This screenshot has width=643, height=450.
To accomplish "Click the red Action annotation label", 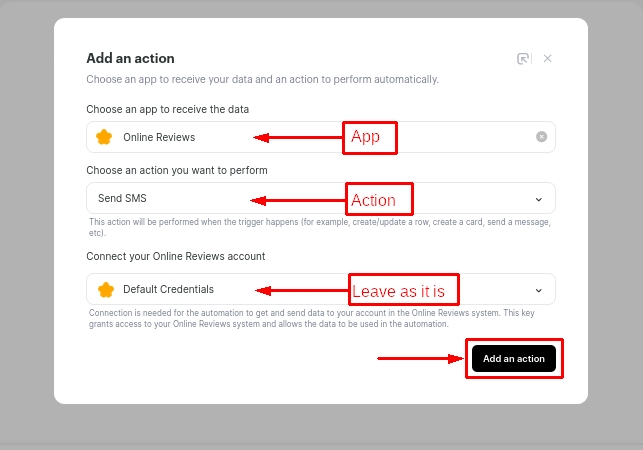I will 379,200.
